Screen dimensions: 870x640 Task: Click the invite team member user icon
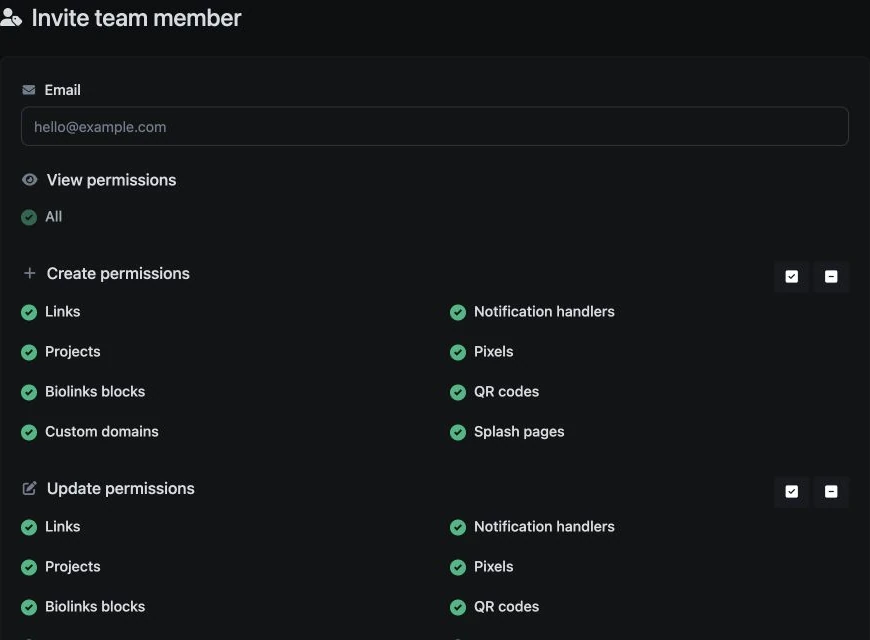click(11, 18)
